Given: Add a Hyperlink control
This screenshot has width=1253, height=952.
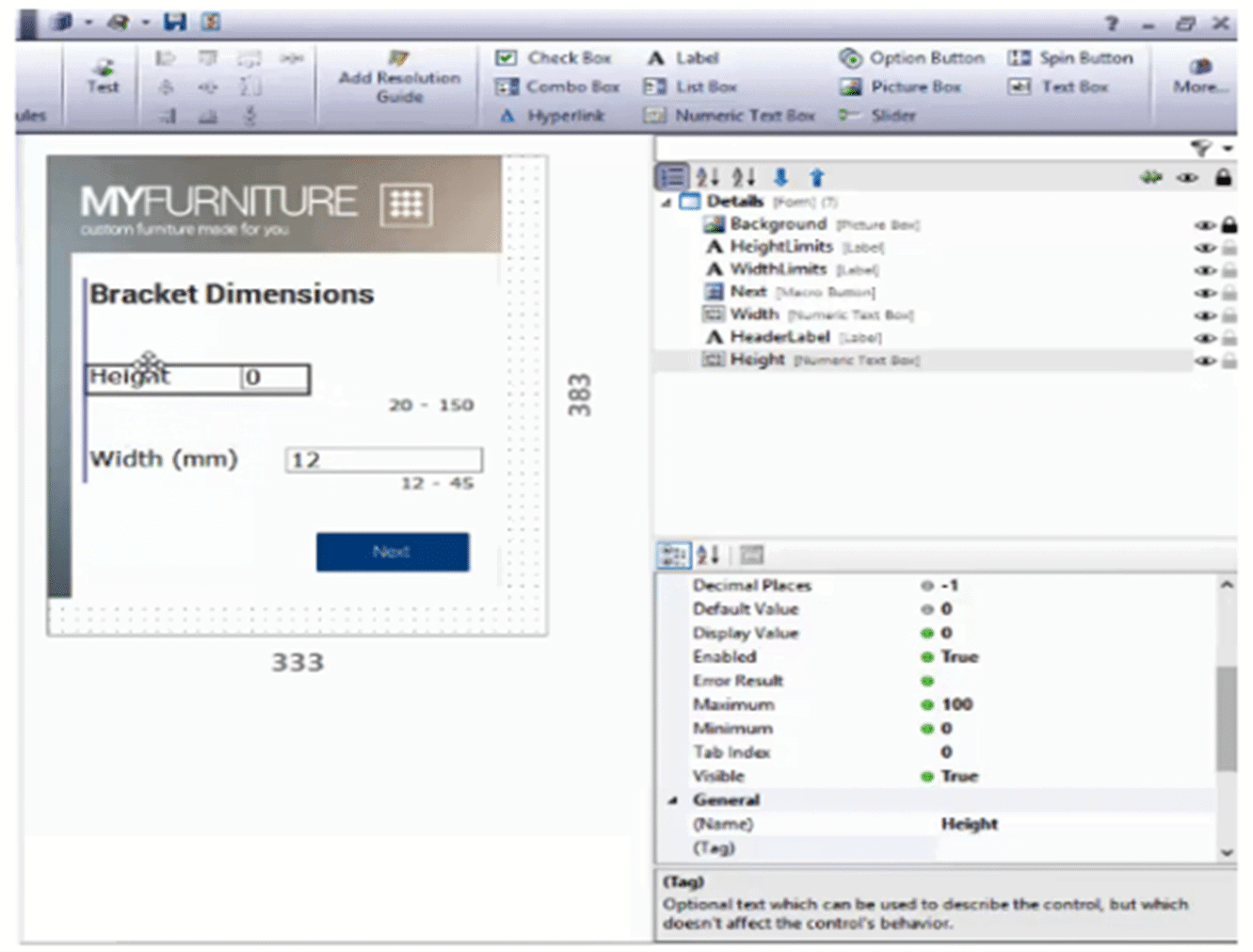Looking at the screenshot, I should pos(552,116).
